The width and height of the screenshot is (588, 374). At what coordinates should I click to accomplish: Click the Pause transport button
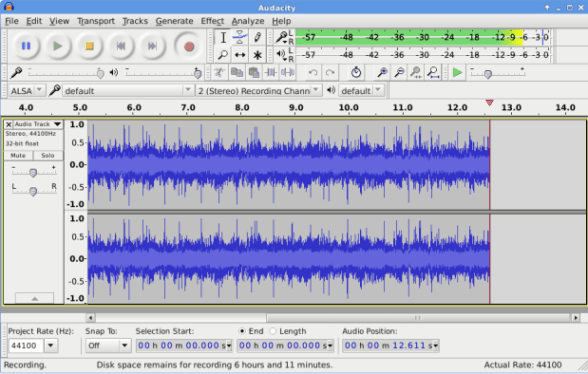click(26, 46)
